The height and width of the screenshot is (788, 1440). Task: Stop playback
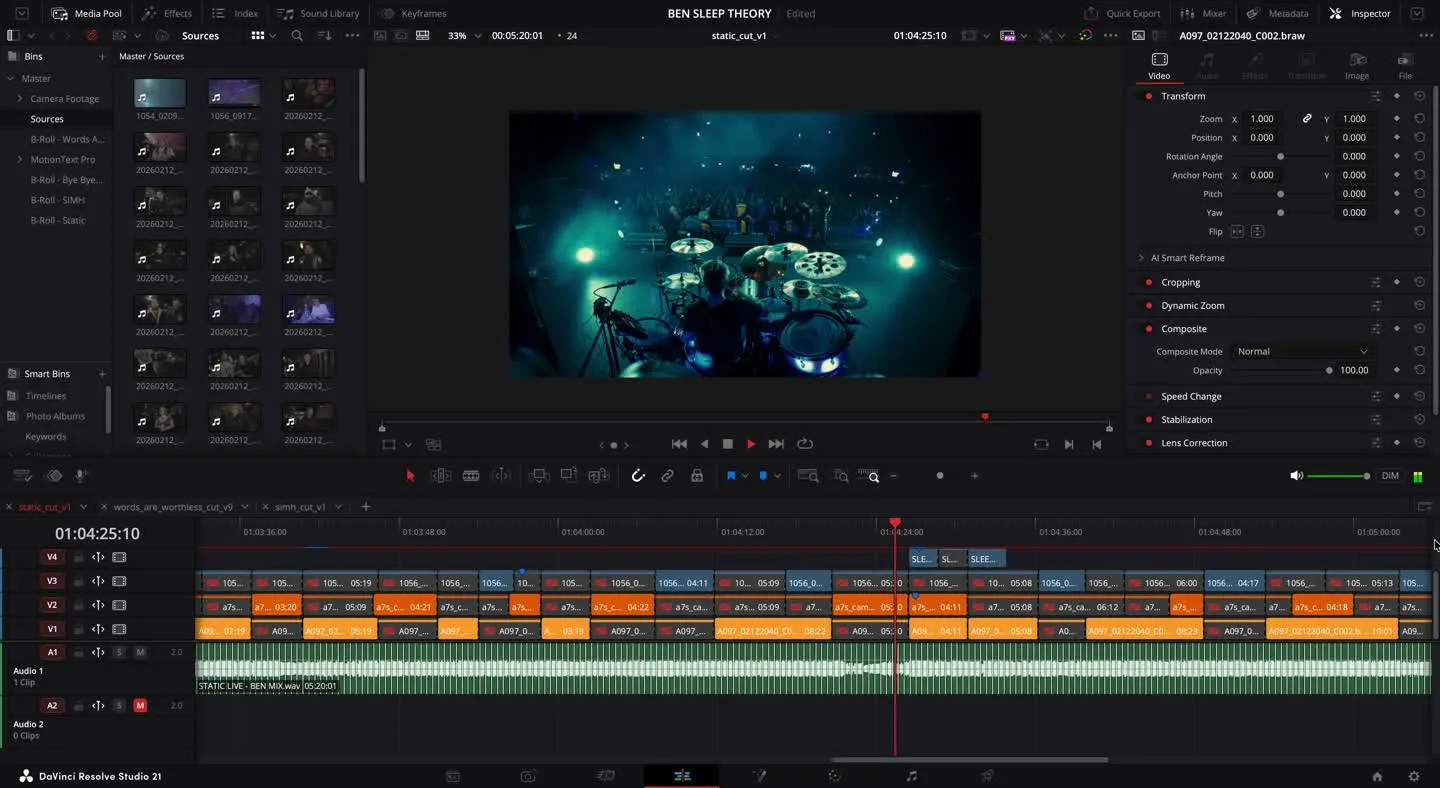[728, 444]
